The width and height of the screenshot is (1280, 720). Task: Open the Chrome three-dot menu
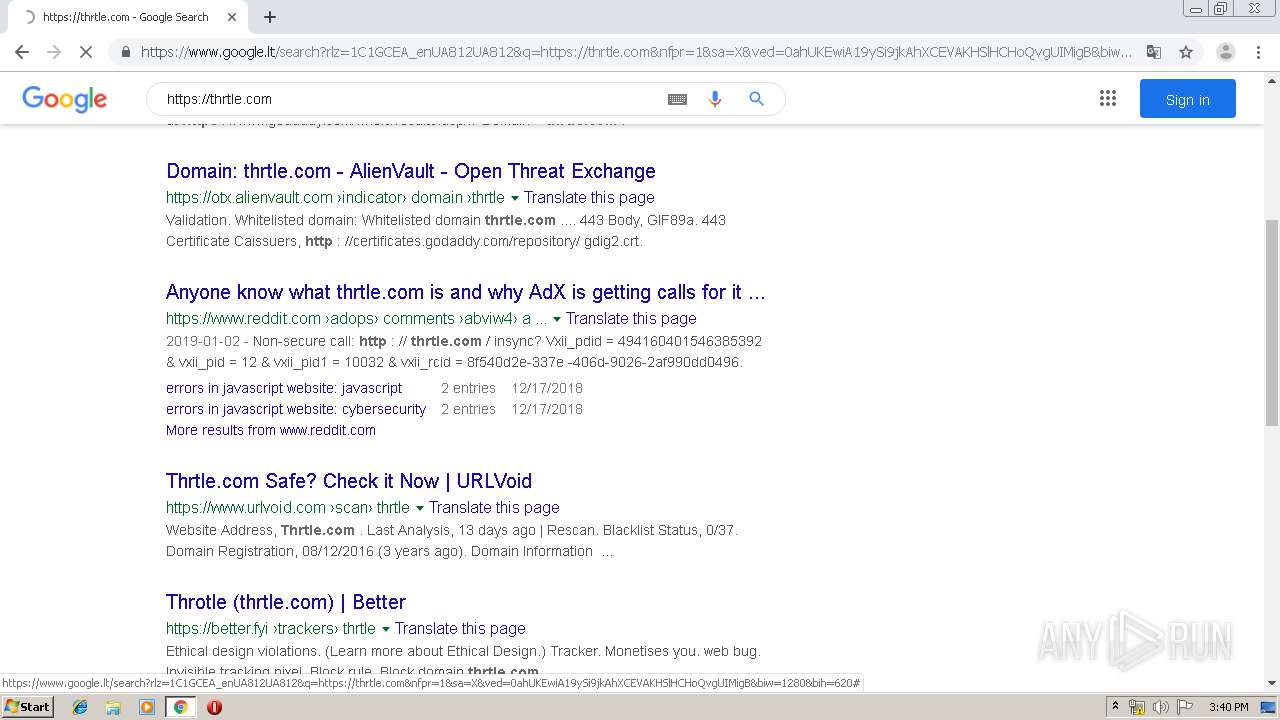click(x=1258, y=52)
